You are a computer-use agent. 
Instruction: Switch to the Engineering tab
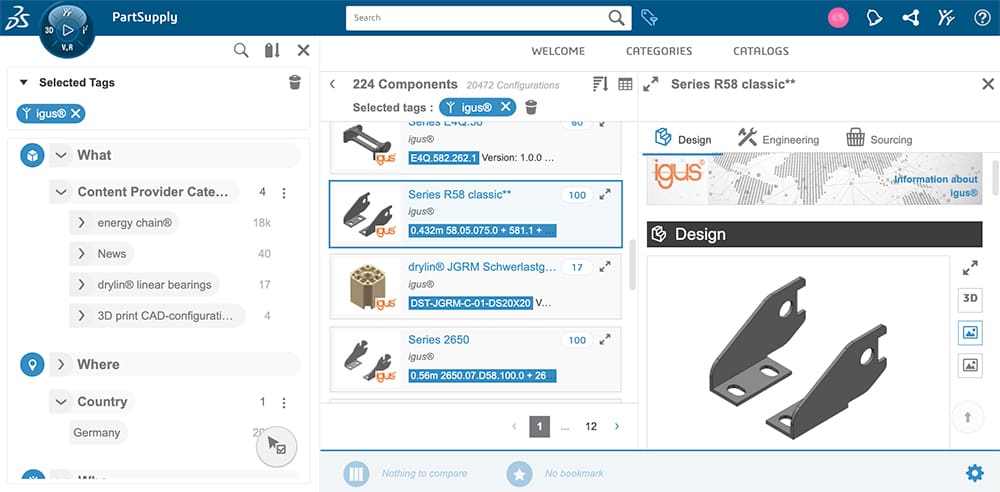tap(778, 138)
